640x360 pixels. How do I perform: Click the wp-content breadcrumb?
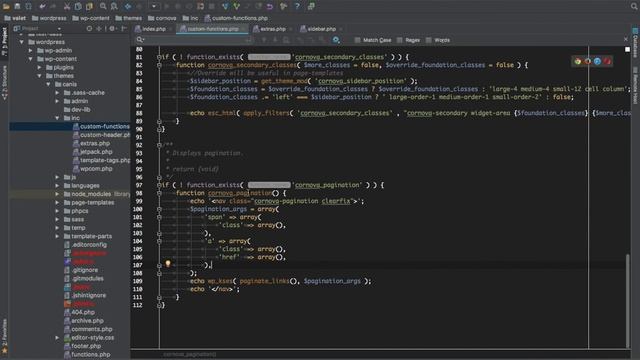(91, 18)
